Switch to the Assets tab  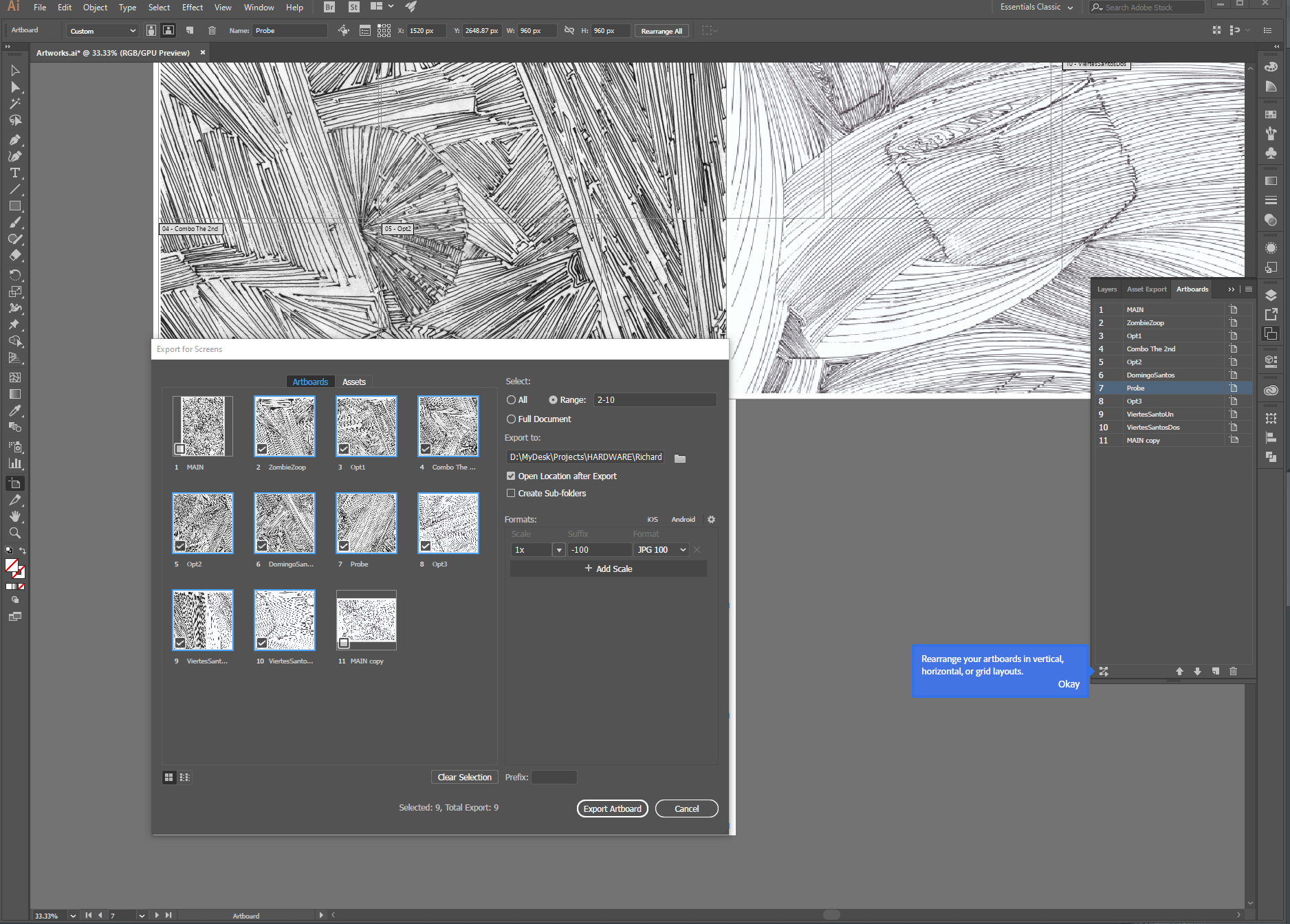353,382
